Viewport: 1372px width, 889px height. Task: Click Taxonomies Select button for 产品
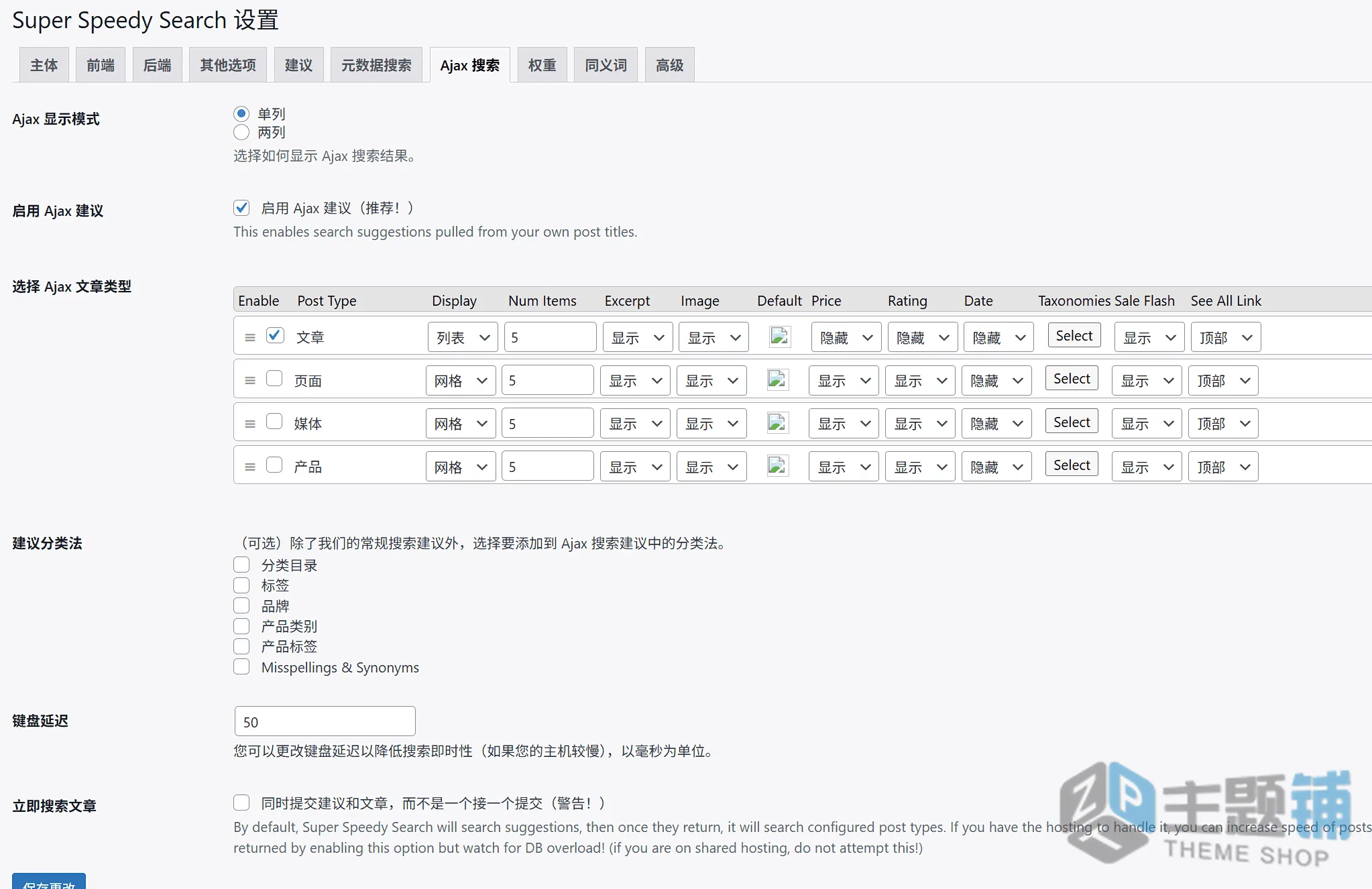[x=1072, y=465]
